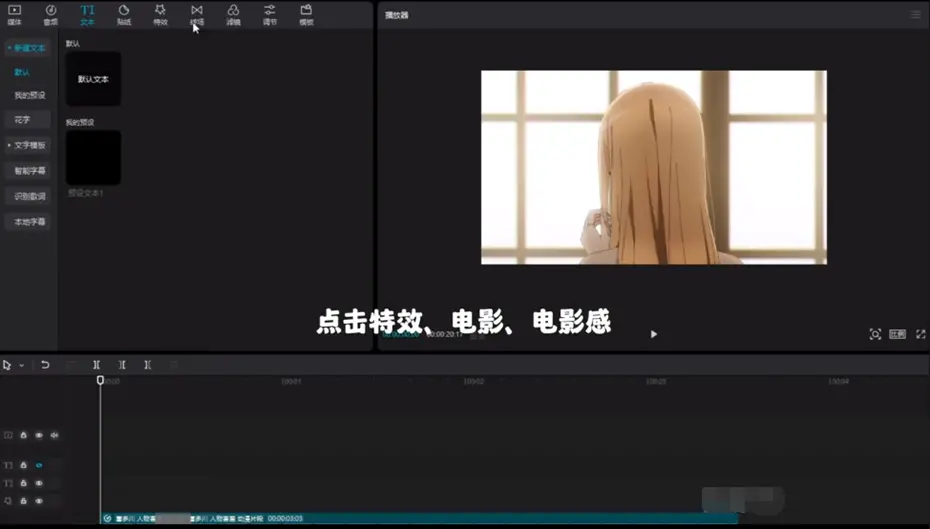Open the 转场 transitions panel
930x529 pixels.
(x=197, y=15)
